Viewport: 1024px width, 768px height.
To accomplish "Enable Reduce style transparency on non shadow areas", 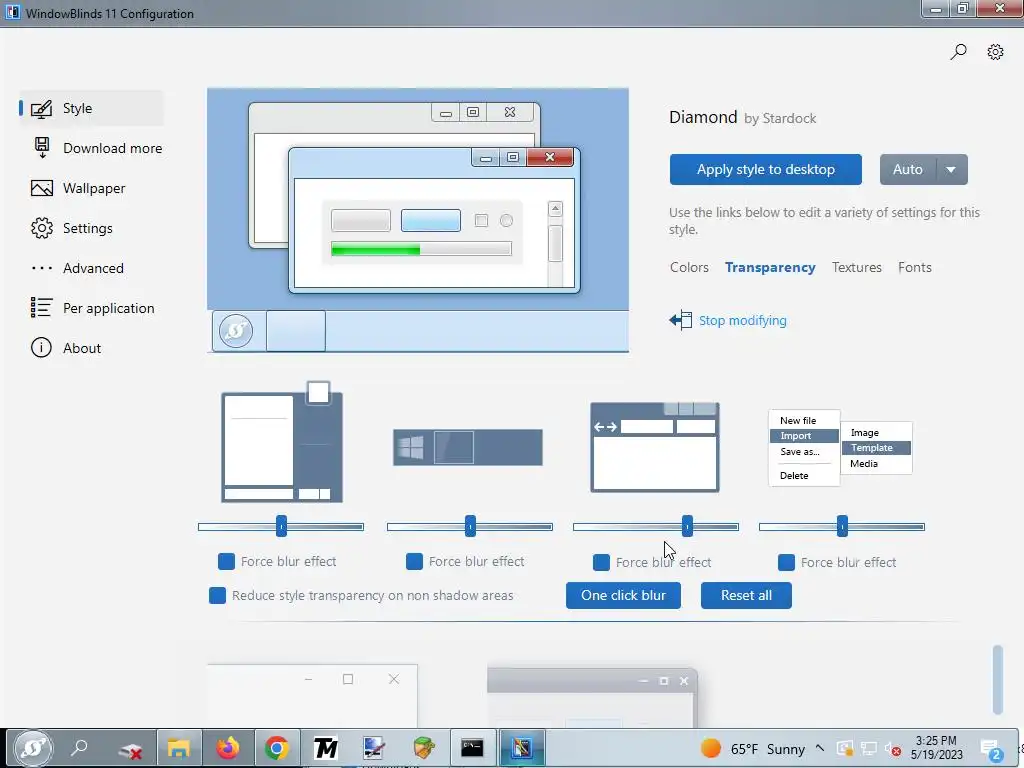I will [217, 595].
